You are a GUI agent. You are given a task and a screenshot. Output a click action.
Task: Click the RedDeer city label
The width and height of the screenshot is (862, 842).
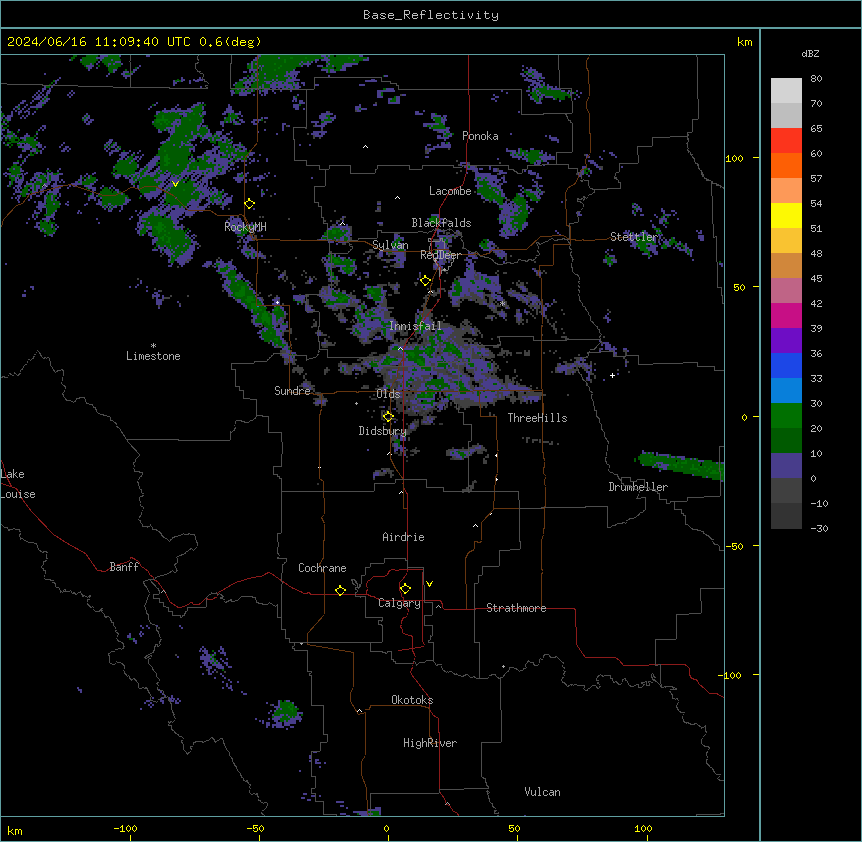[441, 255]
